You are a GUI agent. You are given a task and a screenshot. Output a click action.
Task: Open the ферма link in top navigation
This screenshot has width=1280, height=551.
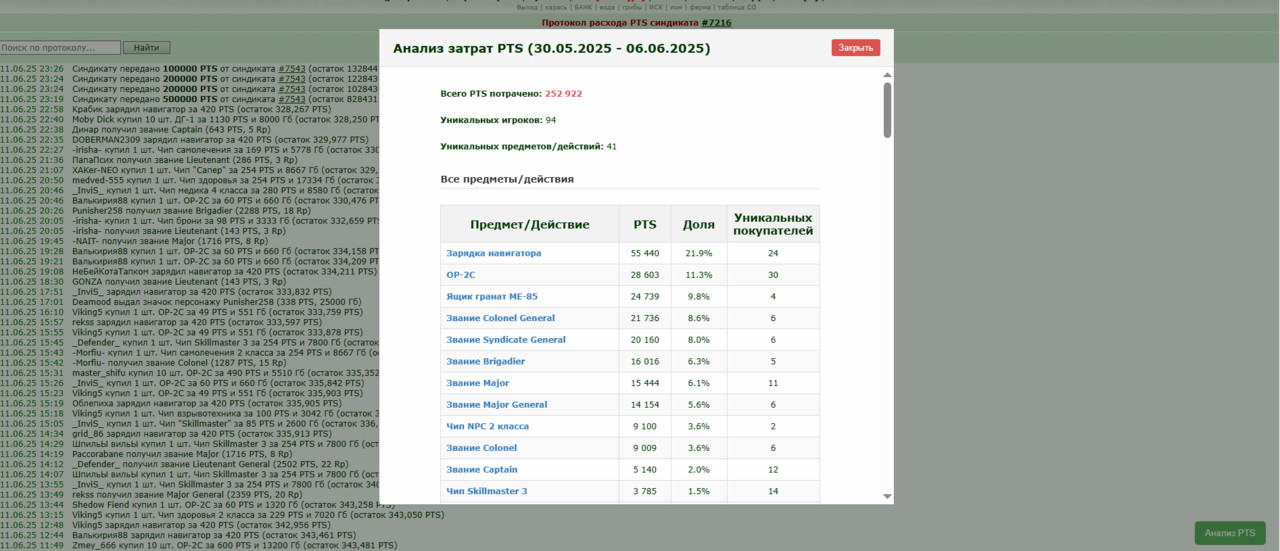[x=700, y=7]
